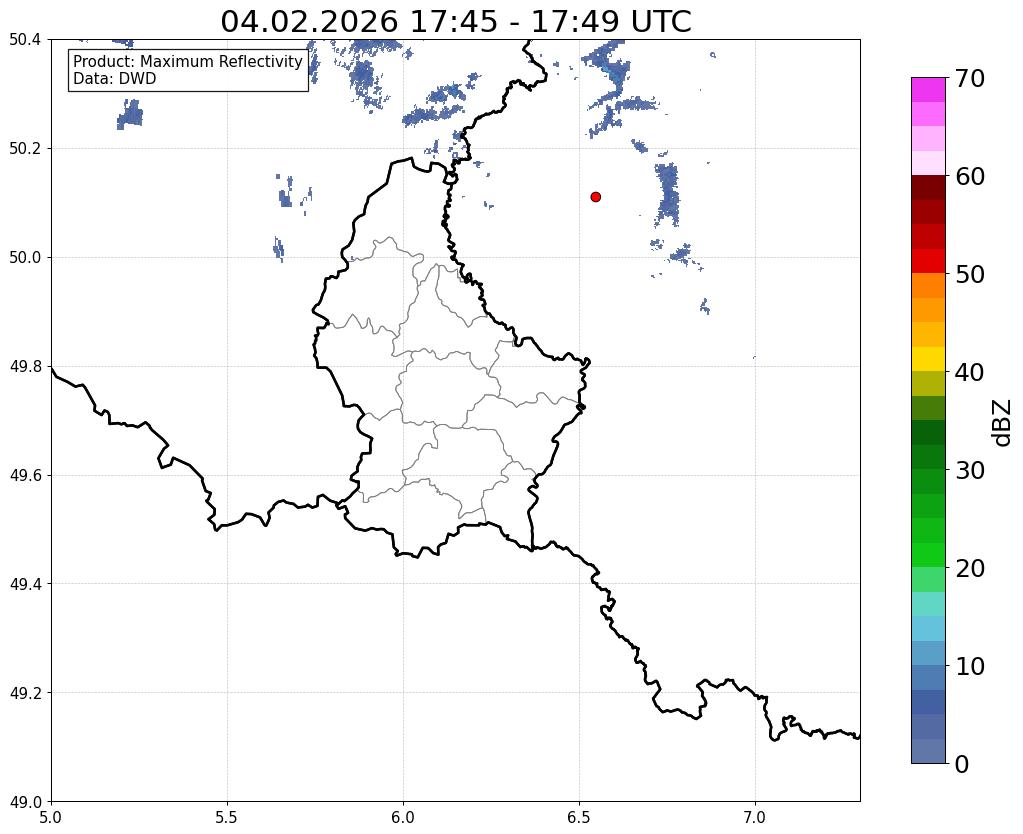Screen dimensions: 1023x834
Task: Click the 20 dBZ colorbar tick label
Action: point(970,568)
